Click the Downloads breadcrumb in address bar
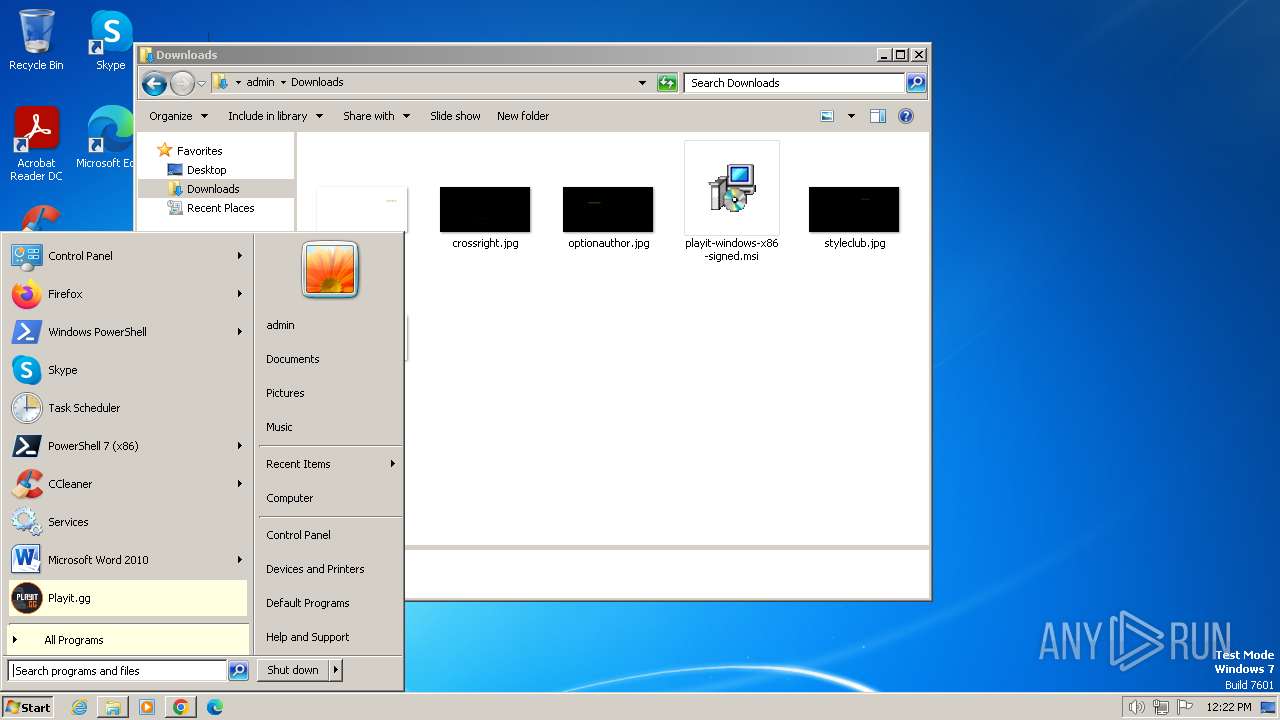The height and width of the screenshot is (720, 1280). (x=317, y=82)
